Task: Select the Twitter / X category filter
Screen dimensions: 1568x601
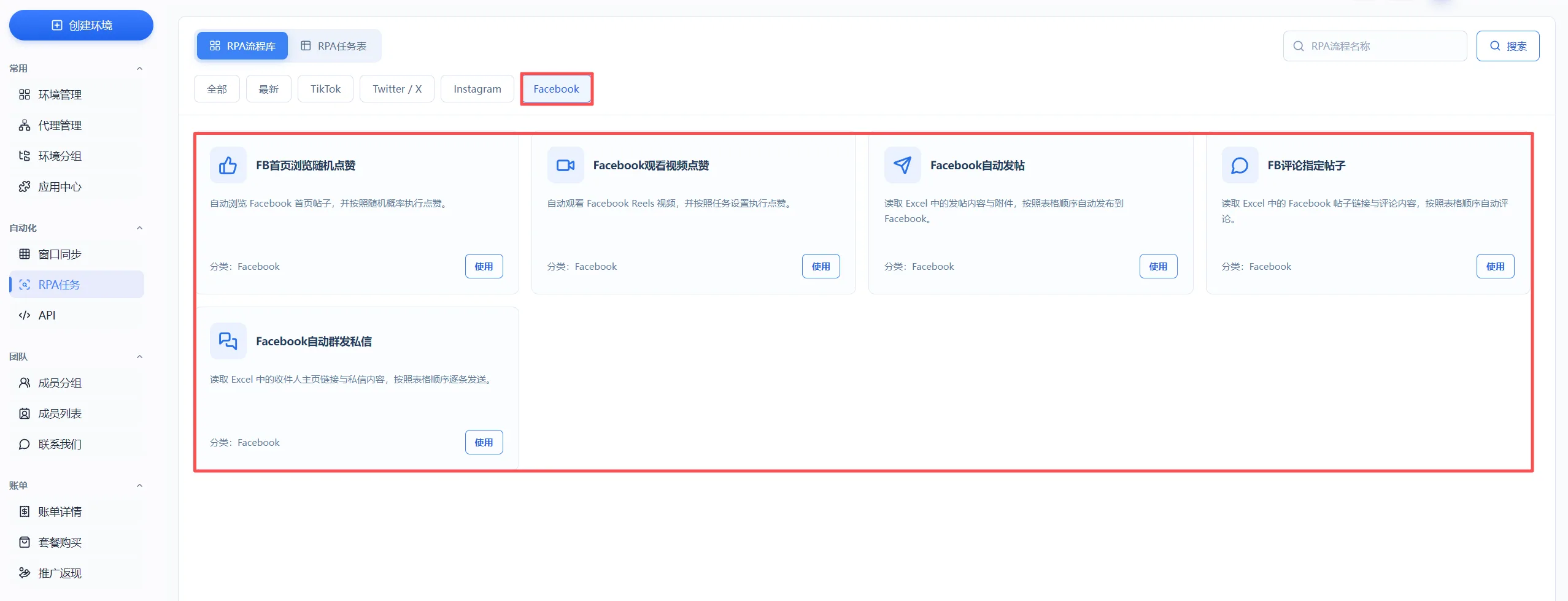Action: tap(397, 89)
